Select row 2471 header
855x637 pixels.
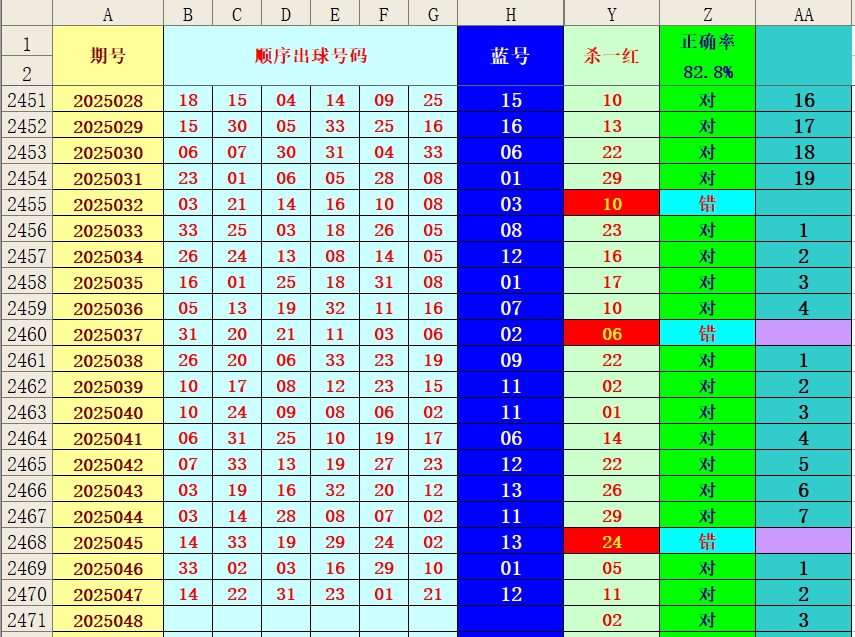(x=27, y=620)
